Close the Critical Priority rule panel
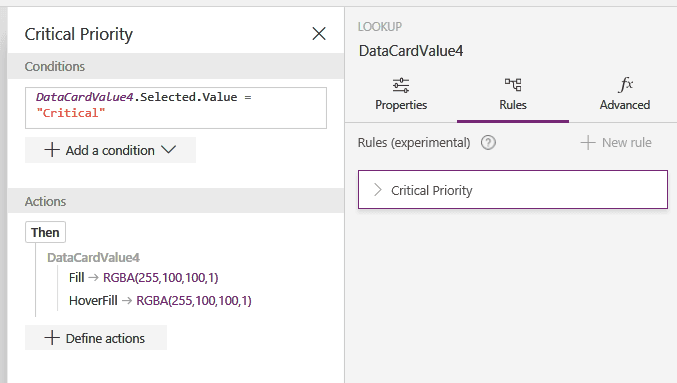The height and width of the screenshot is (383, 677). pyautogui.click(x=319, y=34)
